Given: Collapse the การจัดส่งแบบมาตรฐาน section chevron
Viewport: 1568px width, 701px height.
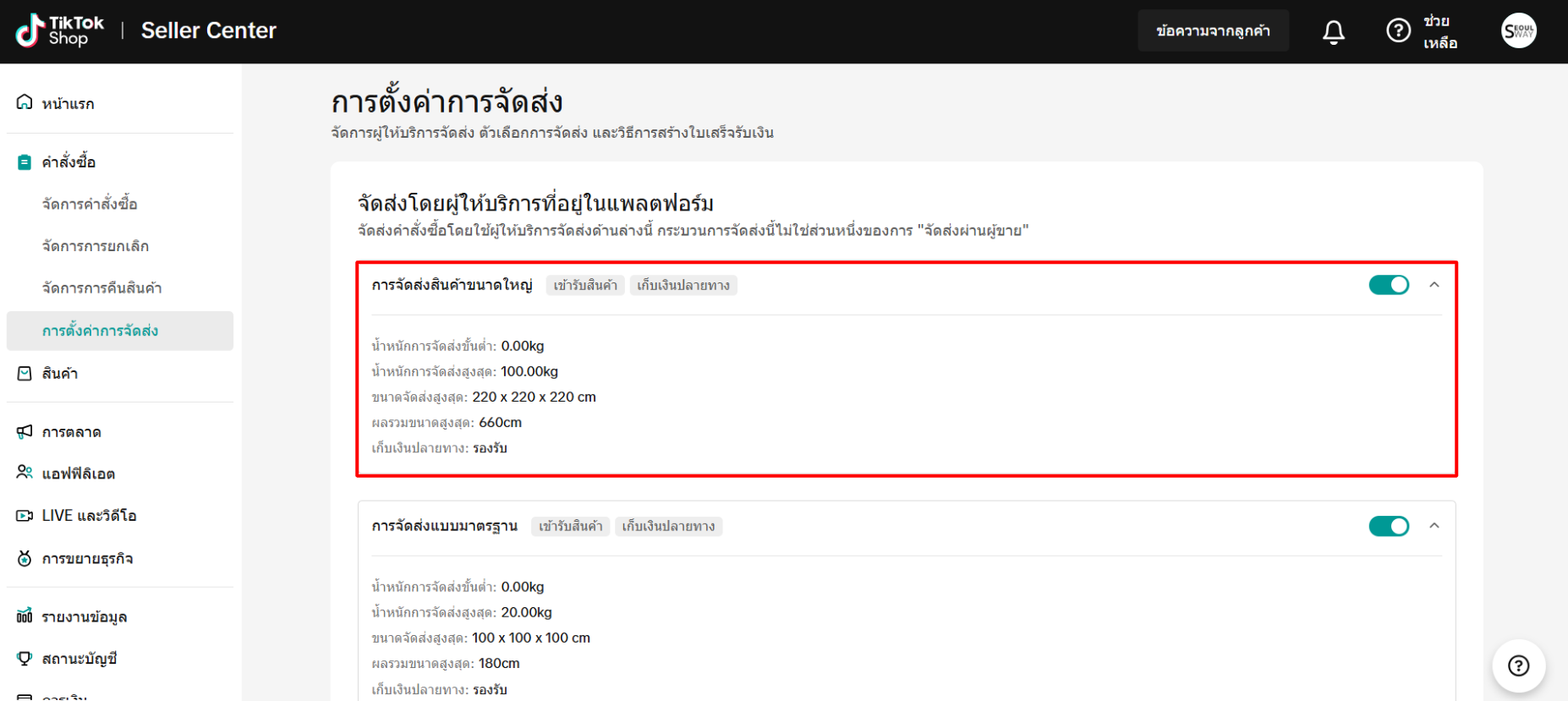Looking at the screenshot, I should coord(1434,526).
